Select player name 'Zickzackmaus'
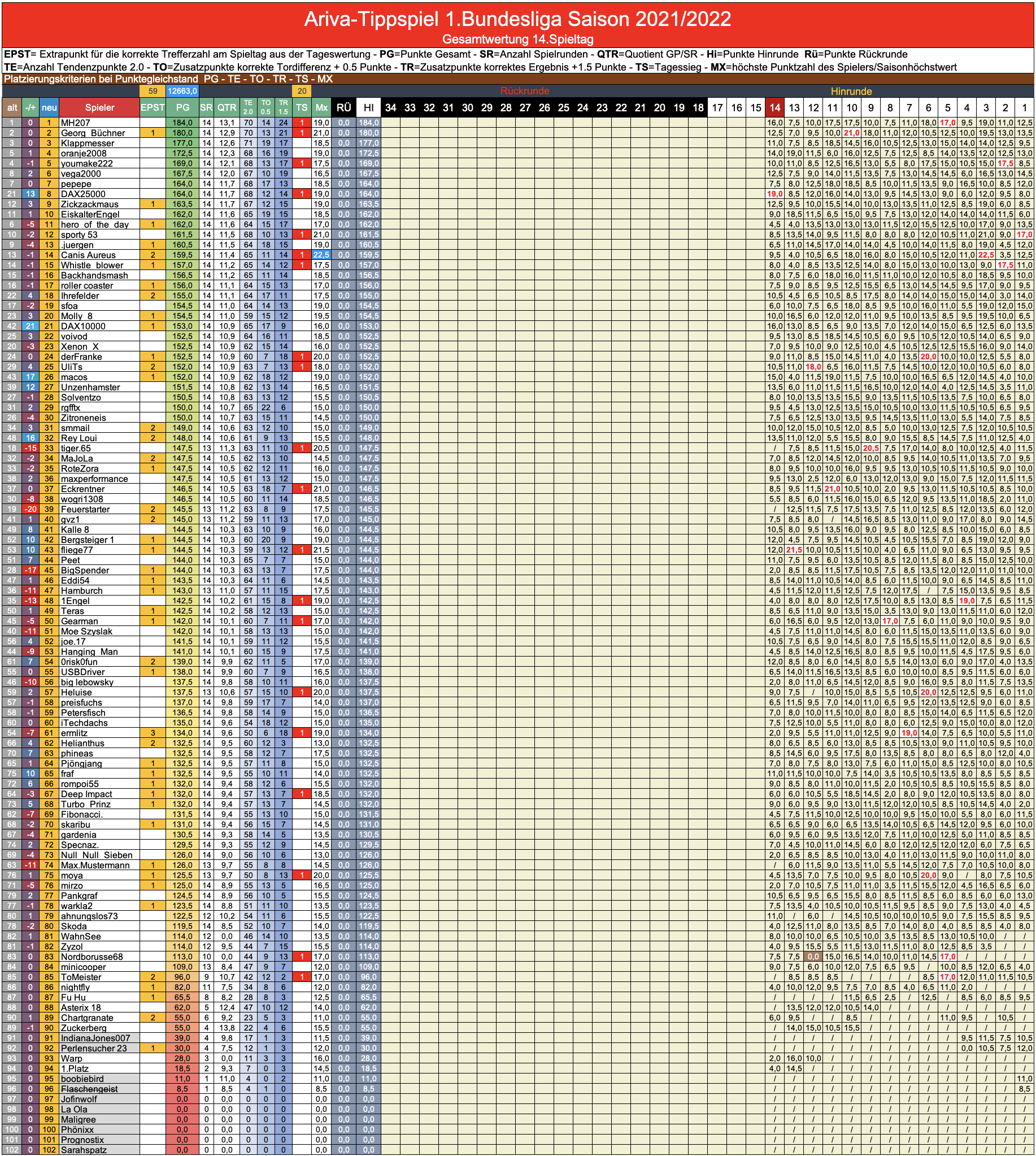Image resolution: width=1036 pixels, height=1156 pixels. pyautogui.click(x=89, y=204)
